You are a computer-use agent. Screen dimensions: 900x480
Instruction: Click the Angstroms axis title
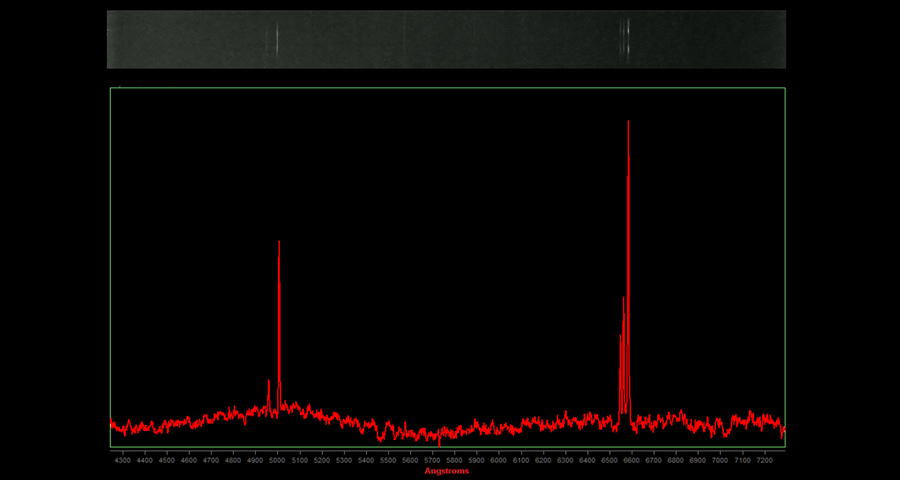pos(447,471)
